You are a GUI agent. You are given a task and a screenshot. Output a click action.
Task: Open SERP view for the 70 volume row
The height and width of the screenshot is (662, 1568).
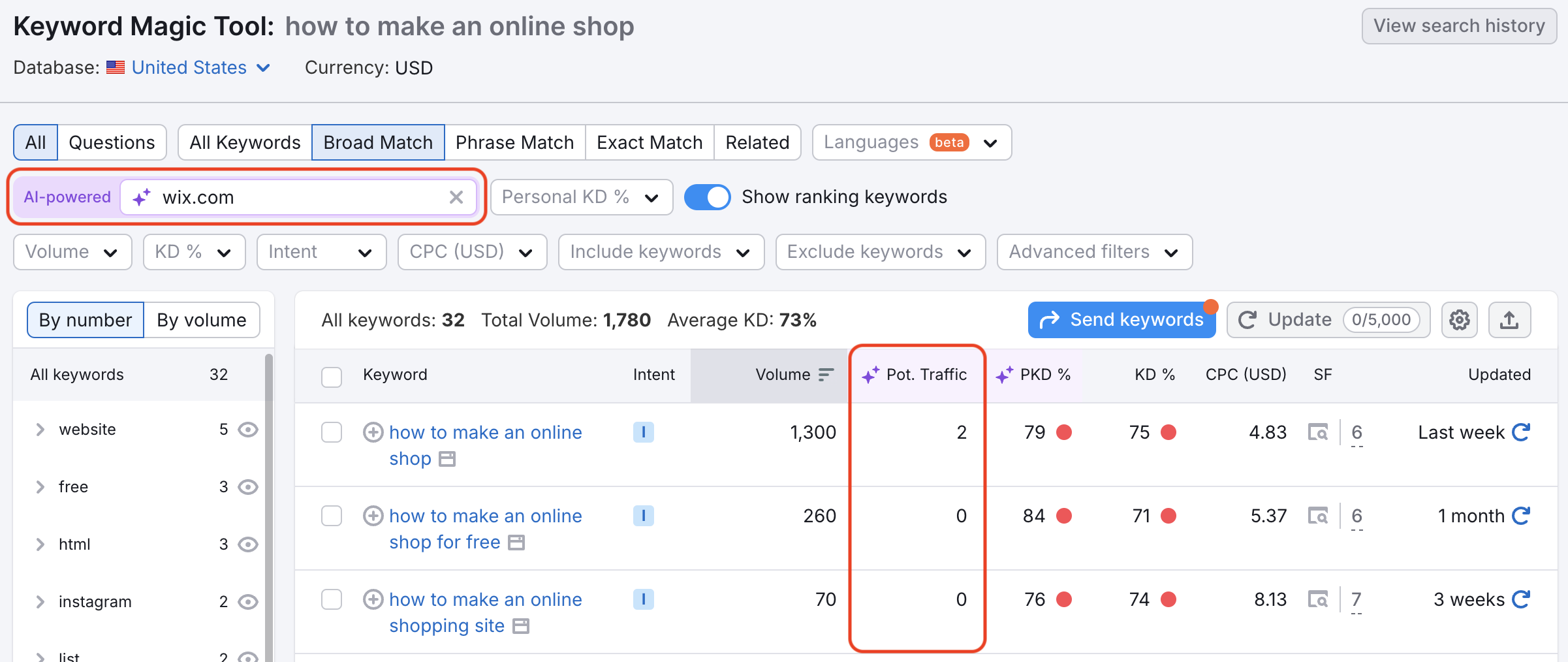pyautogui.click(x=1318, y=599)
